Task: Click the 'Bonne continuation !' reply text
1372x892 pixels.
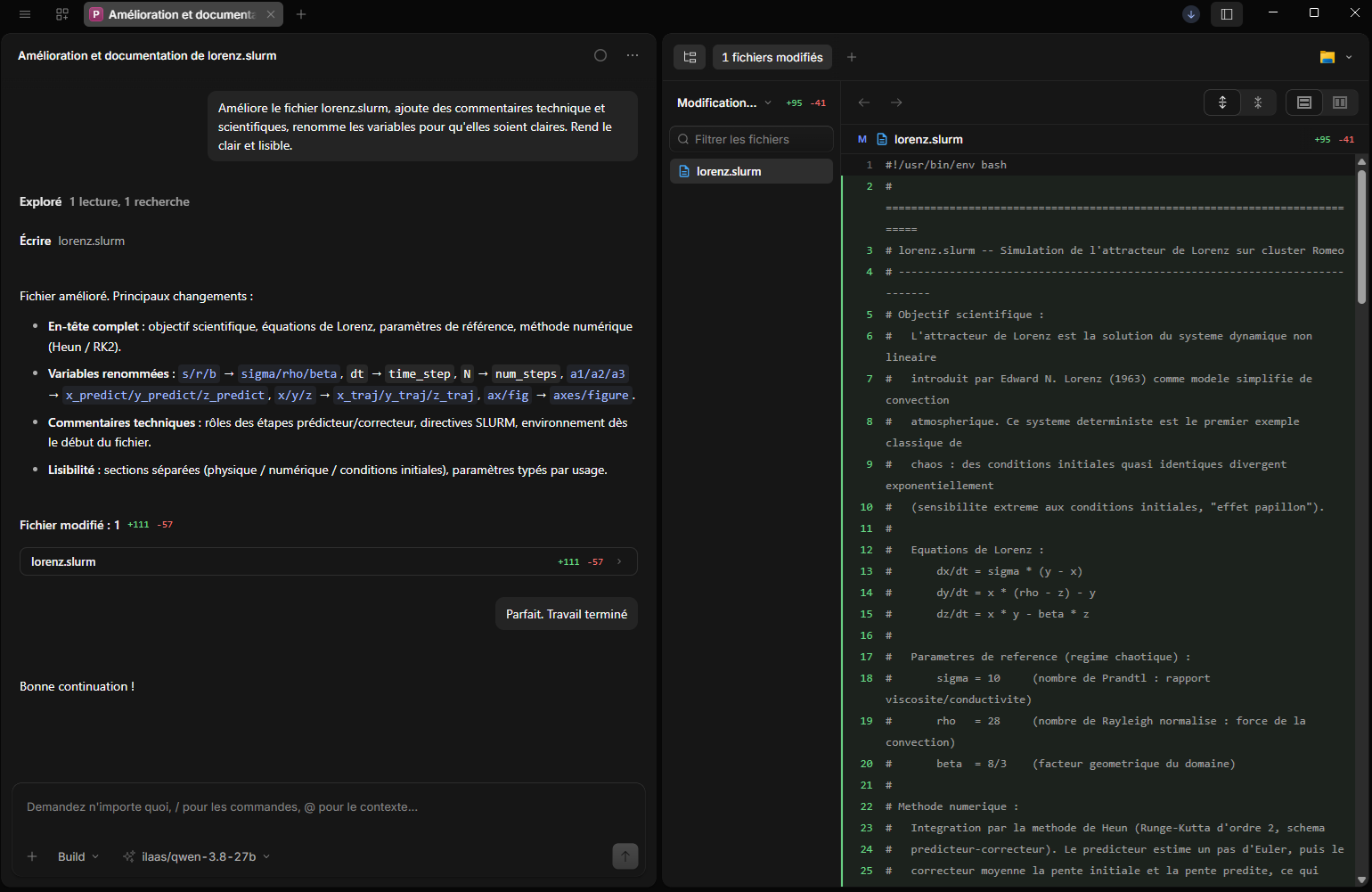Action: pyautogui.click(x=77, y=686)
